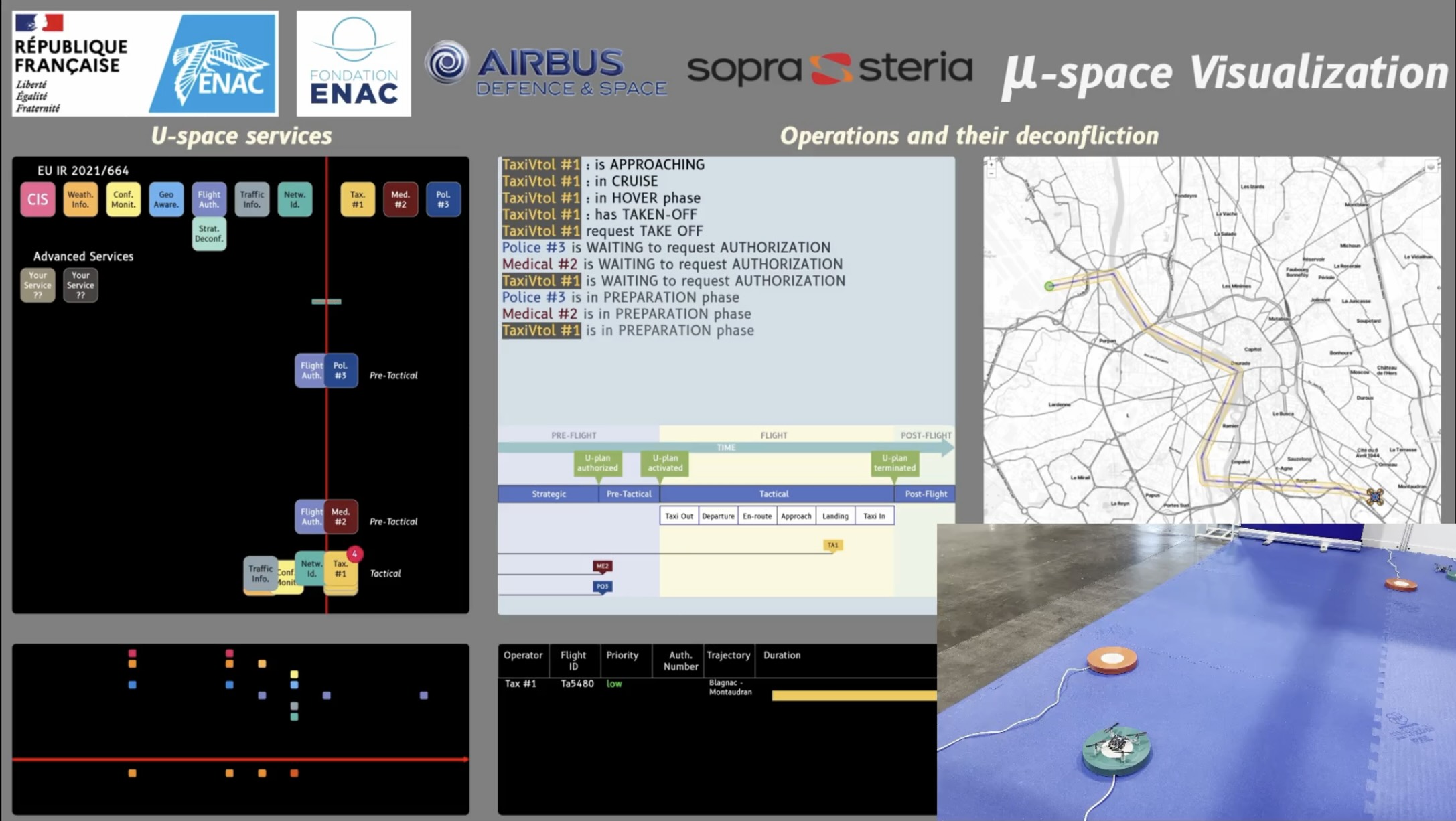Open the TA1 flight marker details
The width and height of the screenshot is (1456, 821).
coord(832,545)
